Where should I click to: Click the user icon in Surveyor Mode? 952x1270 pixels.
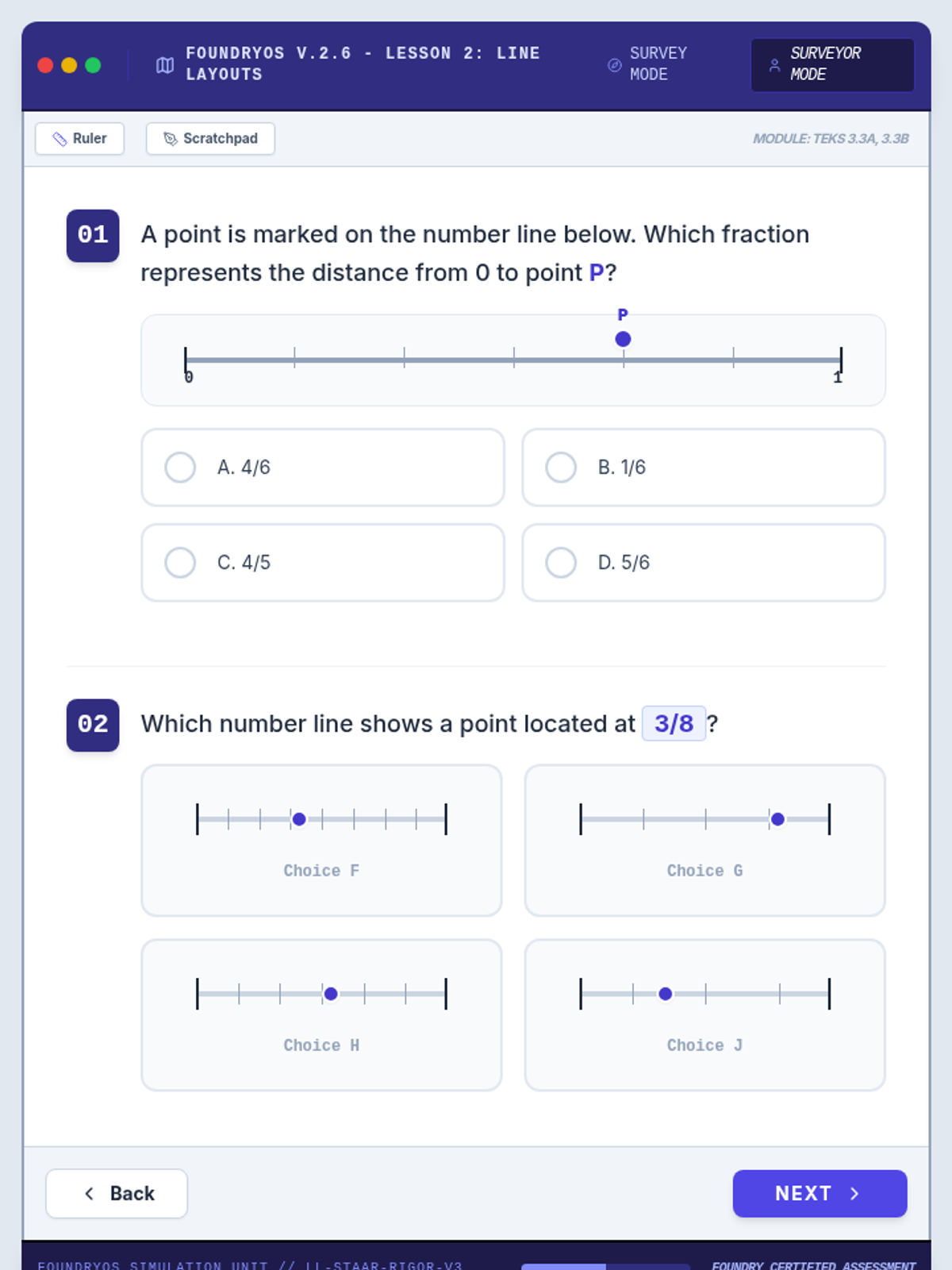pyautogui.click(x=774, y=65)
